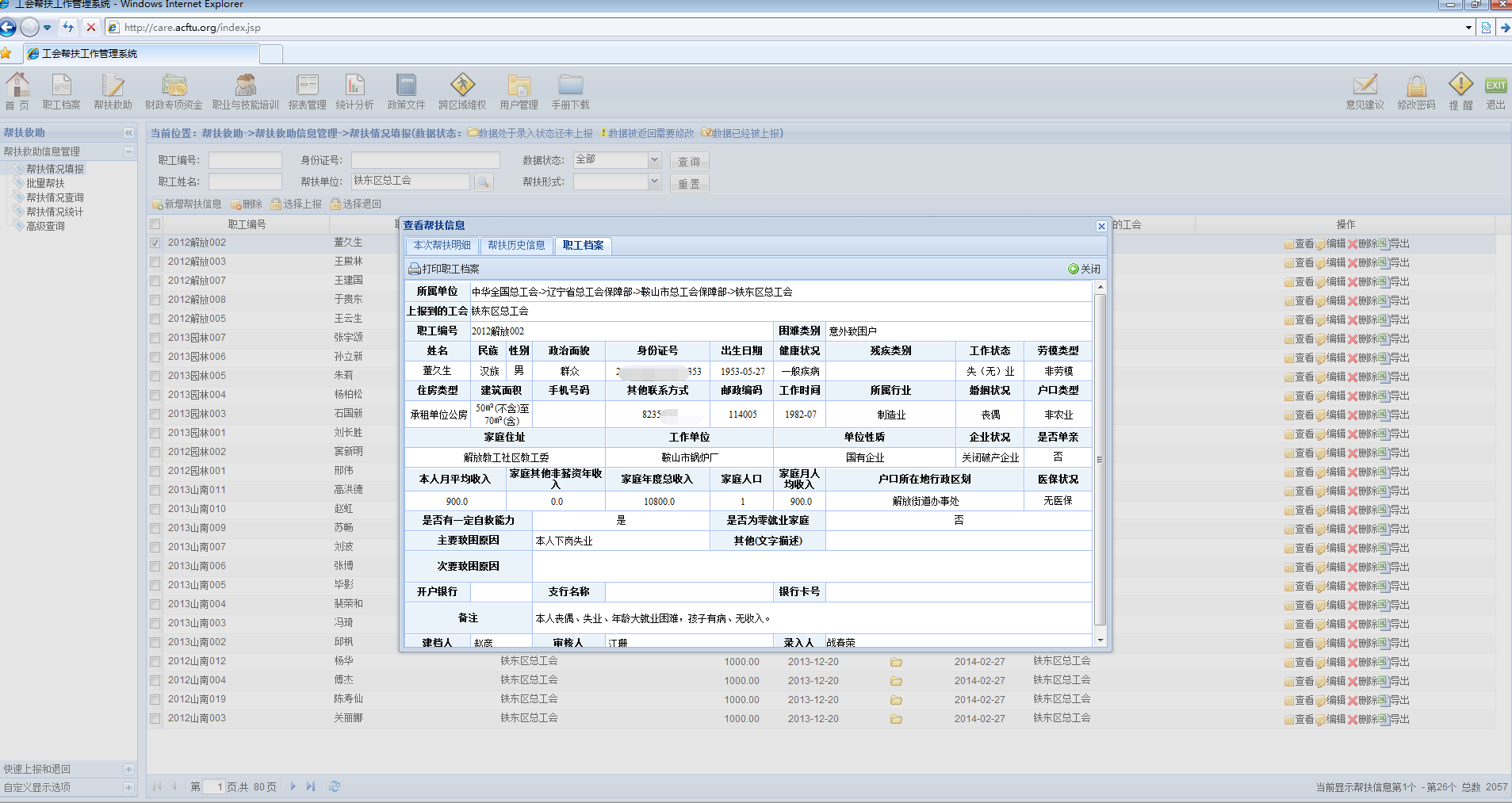Open 用户管理 toolbar icon
This screenshot has width=1512, height=803.
(x=519, y=91)
